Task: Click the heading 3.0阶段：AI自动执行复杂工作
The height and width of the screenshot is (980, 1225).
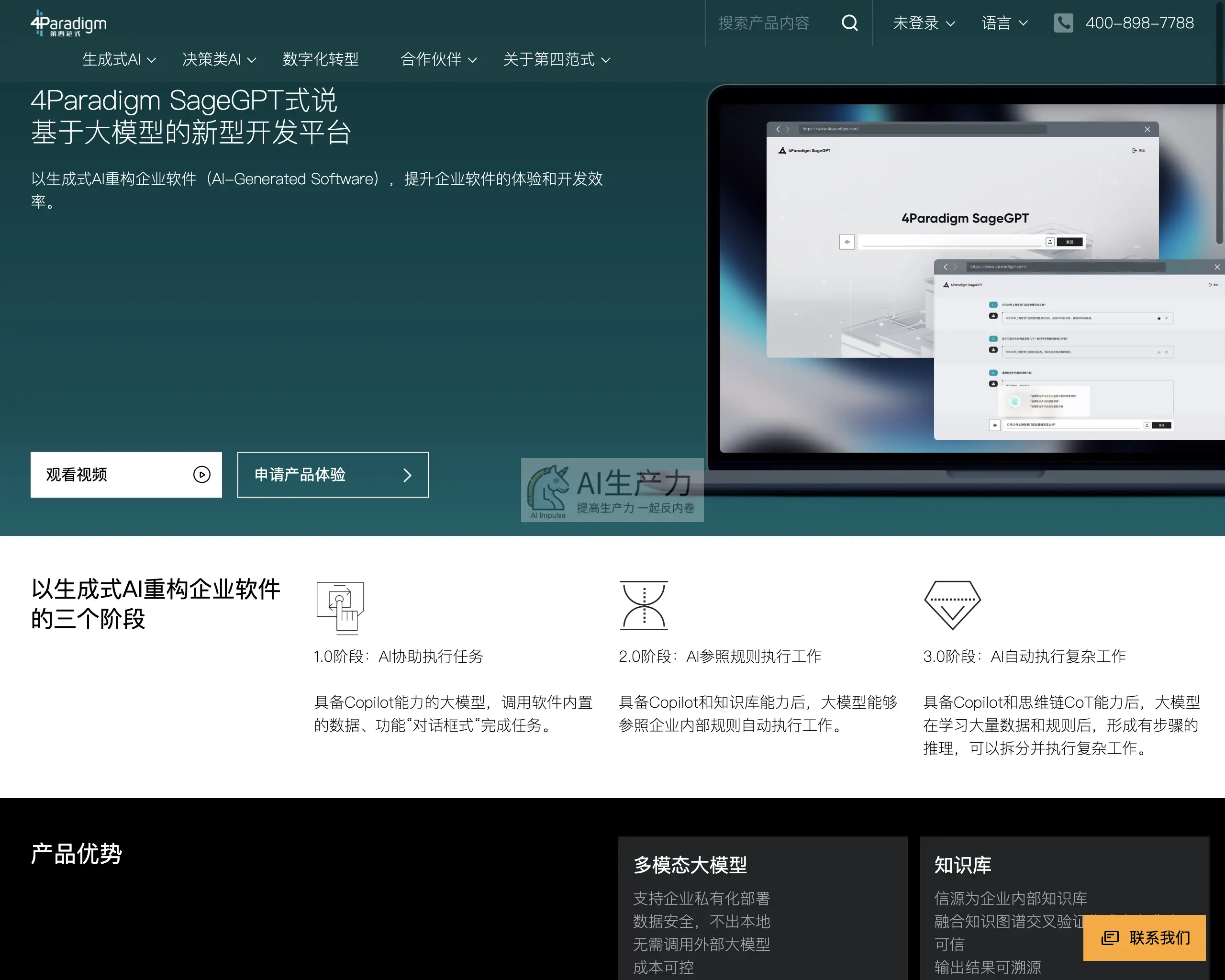Action: pyautogui.click(x=1025, y=656)
